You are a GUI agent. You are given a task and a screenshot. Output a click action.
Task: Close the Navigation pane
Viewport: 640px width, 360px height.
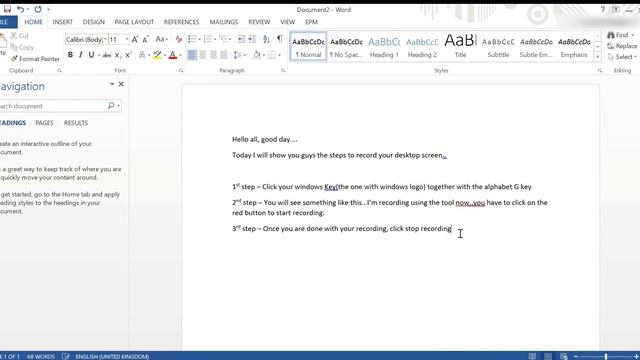coord(121,84)
